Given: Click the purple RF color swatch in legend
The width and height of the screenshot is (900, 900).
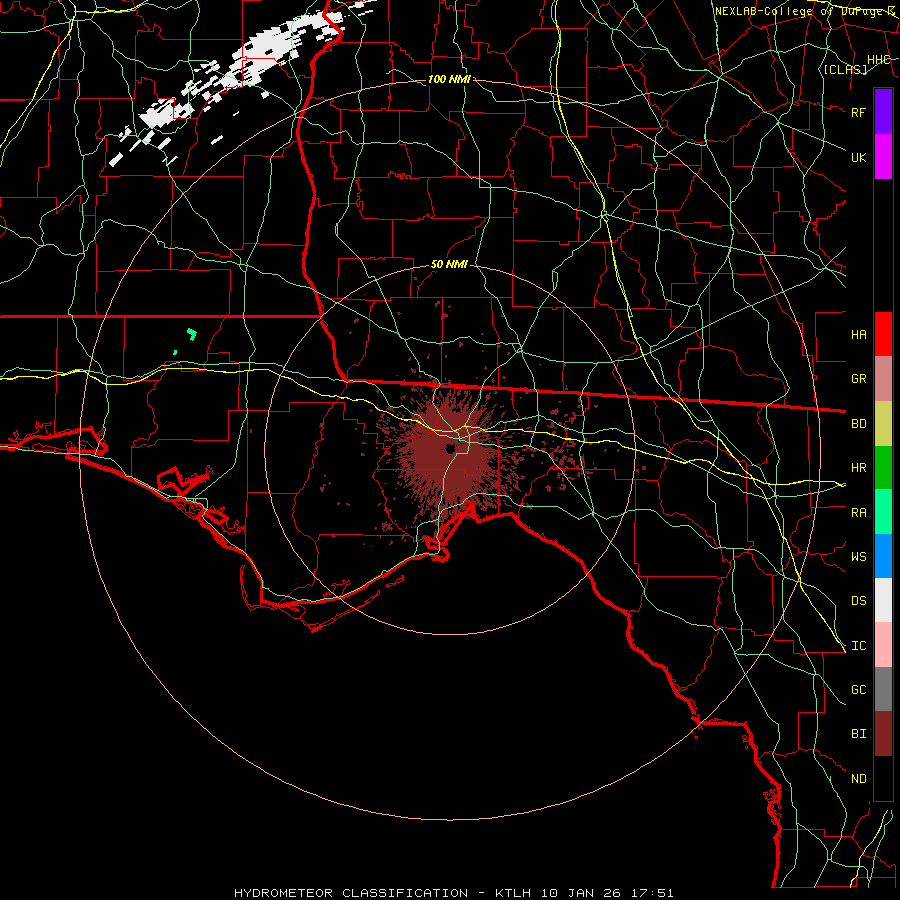Looking at the screenshot, I should 883,112.
